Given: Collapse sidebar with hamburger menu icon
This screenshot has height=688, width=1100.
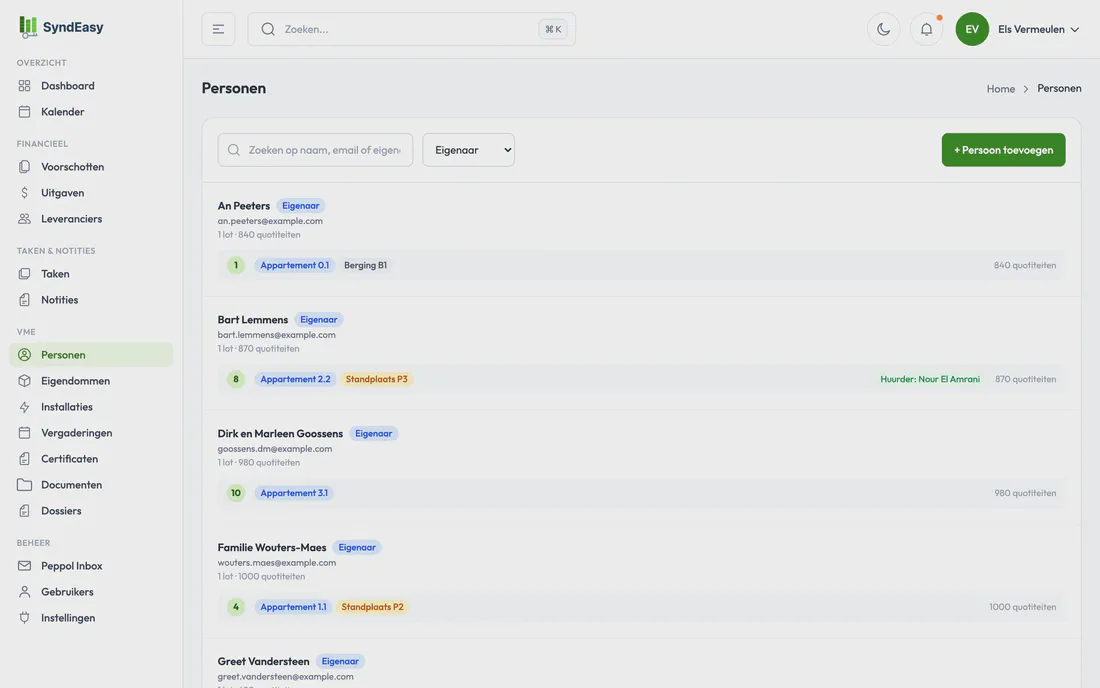Looking at the screenshot, I should point(218,29).
